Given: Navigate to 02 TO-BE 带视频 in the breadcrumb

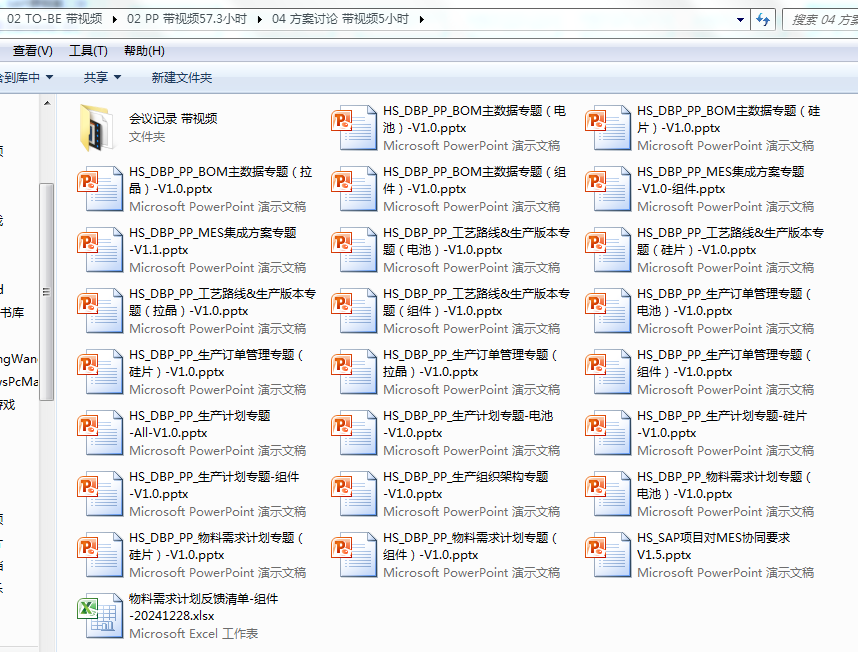Looking at the screenshot, I should click(54, 19).
